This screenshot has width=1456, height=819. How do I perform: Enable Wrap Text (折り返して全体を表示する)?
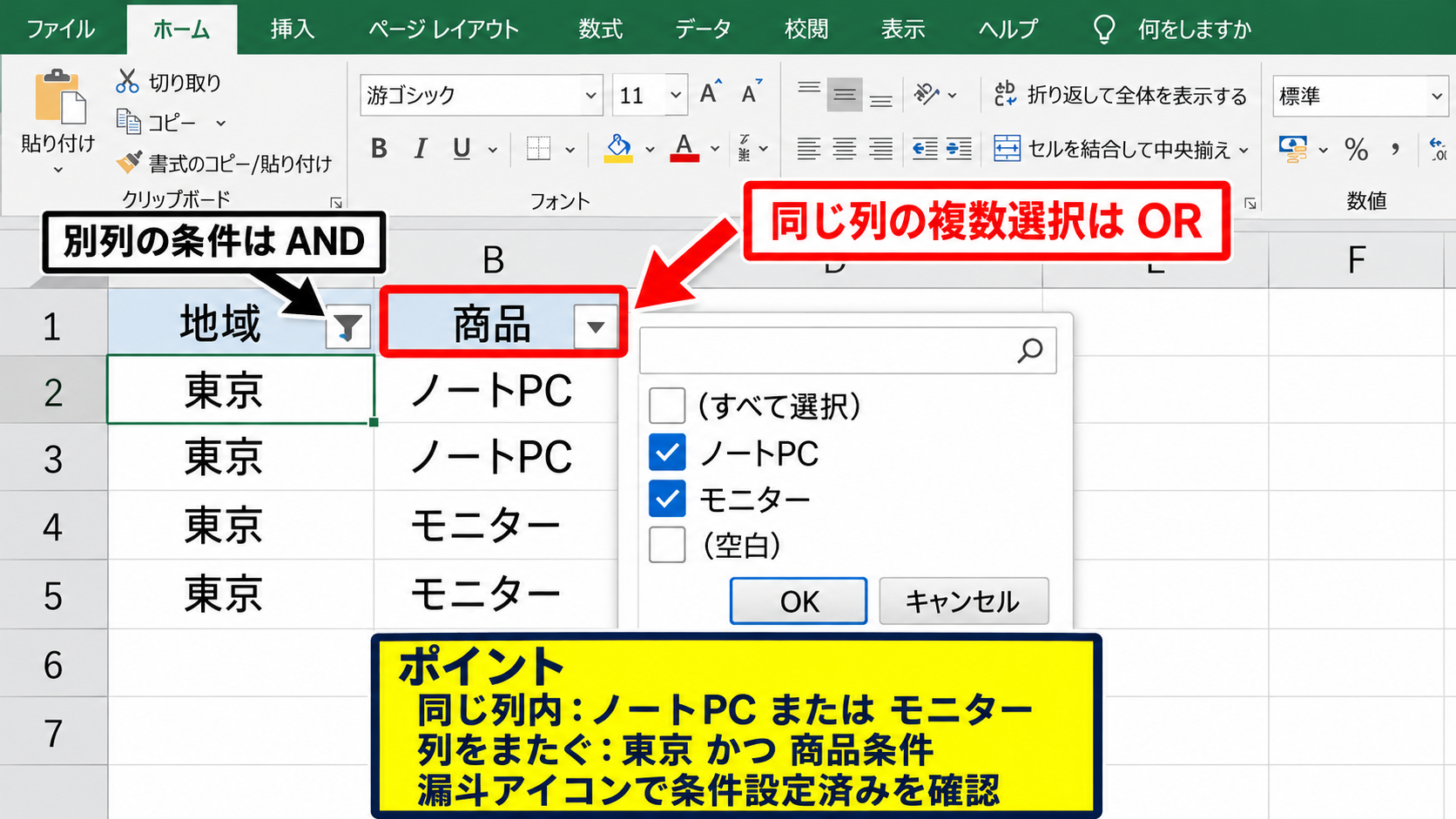click(1121, 95)
